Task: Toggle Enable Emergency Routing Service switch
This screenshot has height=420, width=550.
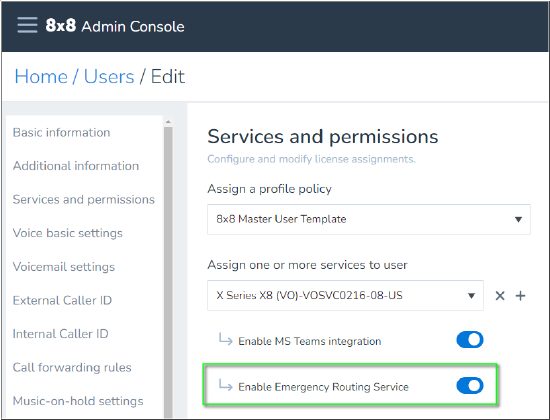Action: click(470, 386)
